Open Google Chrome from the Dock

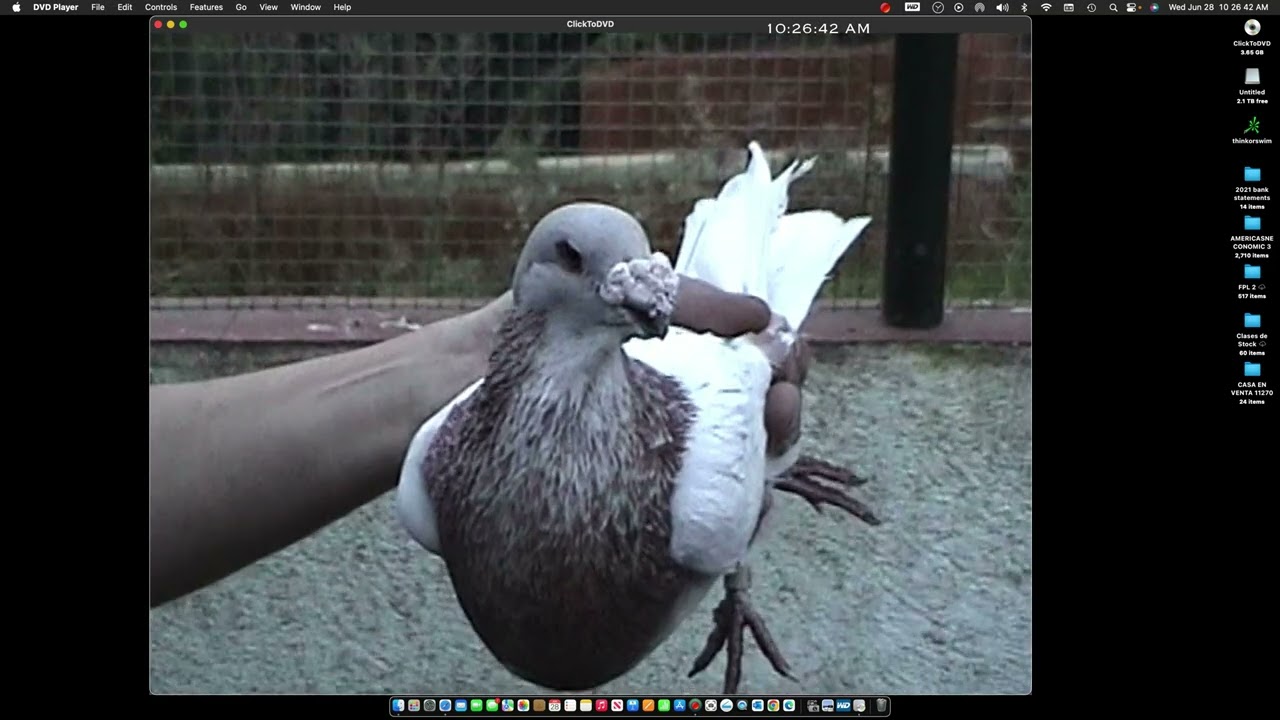tap(773, 705)
